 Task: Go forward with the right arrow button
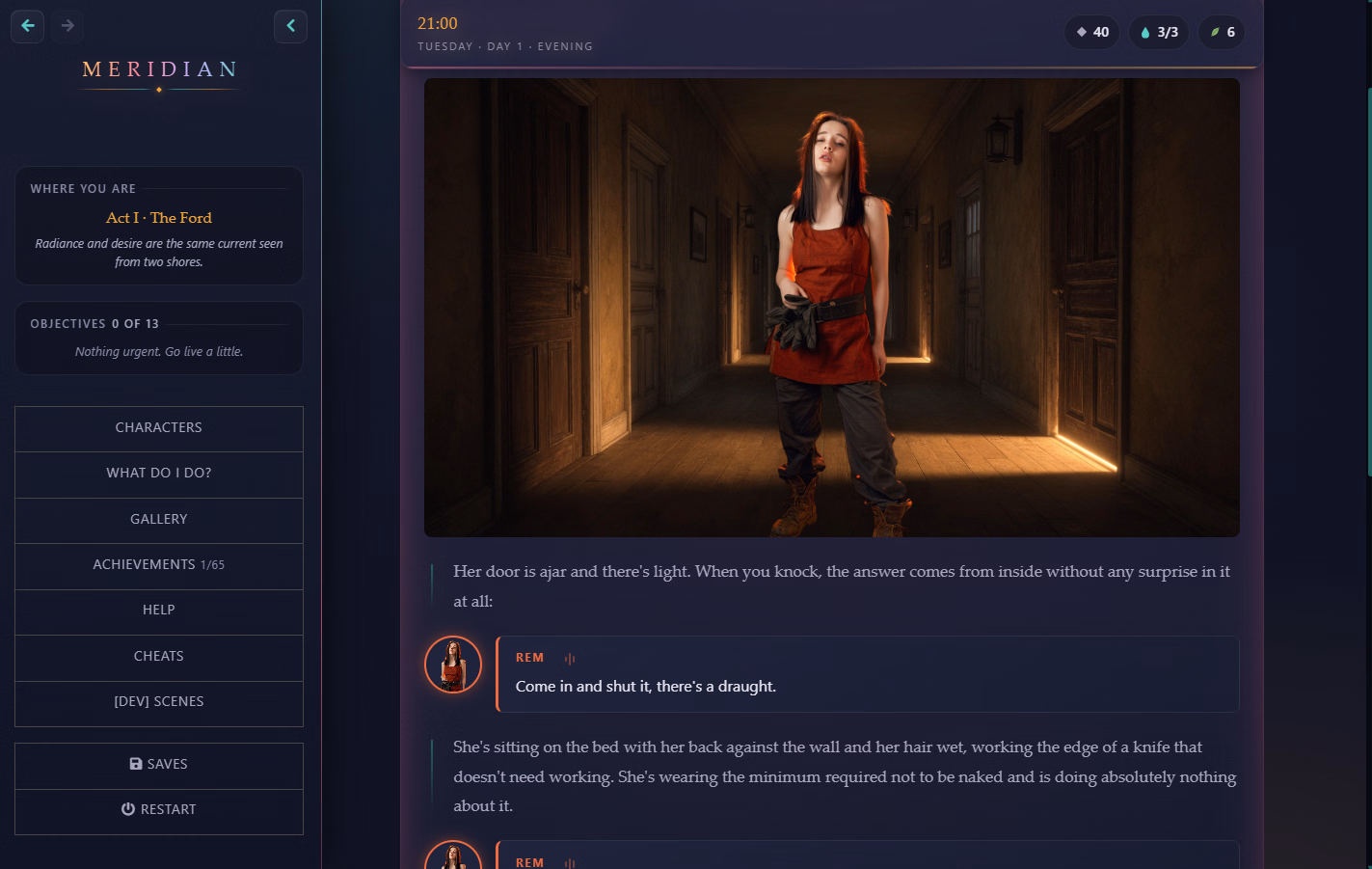pyautogui.click(x=67, y=26)
